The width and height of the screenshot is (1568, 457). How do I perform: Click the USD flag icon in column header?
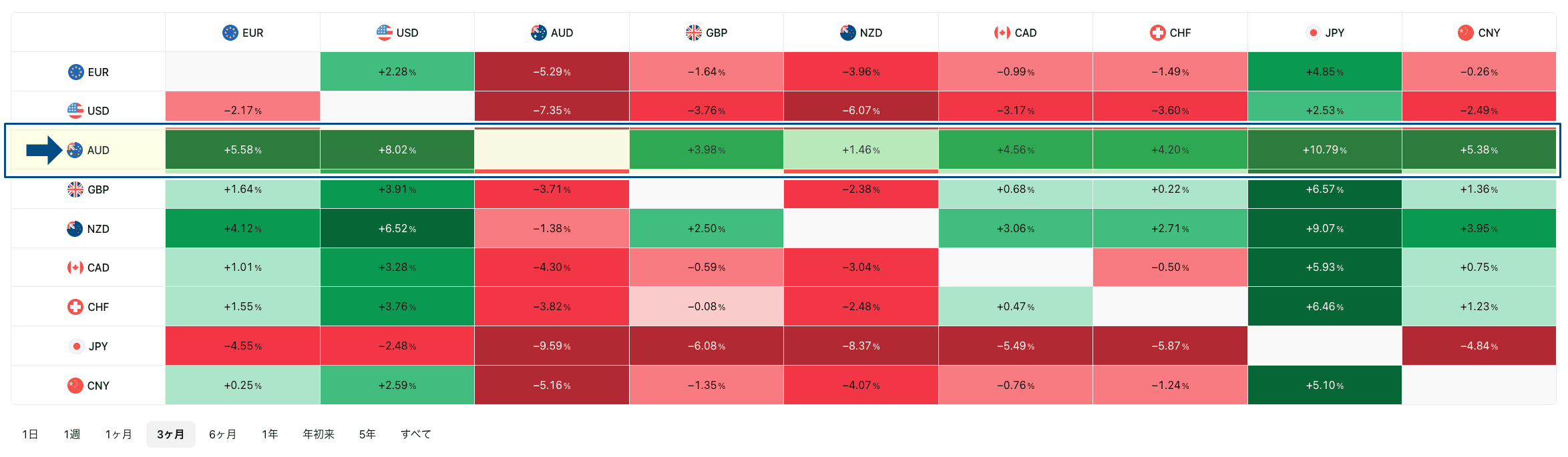click(x=385, y=33)
